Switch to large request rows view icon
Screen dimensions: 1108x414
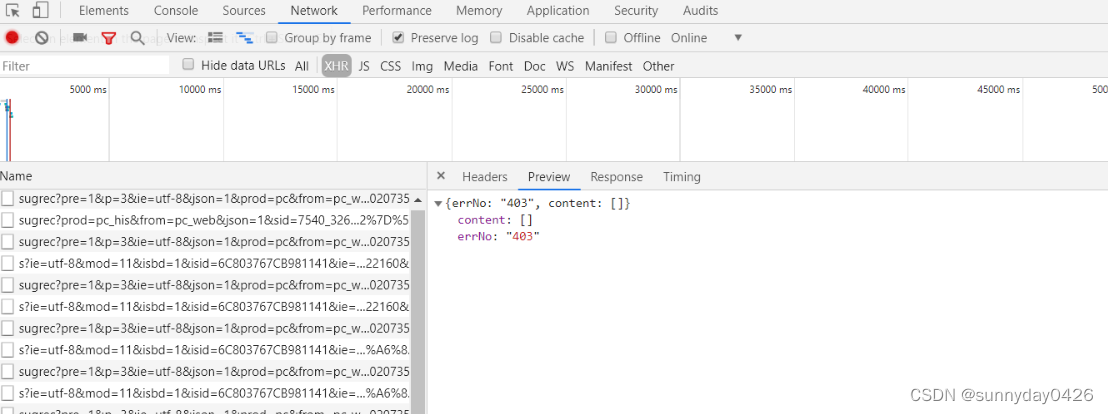pyautogui.click(x=216, y=37)
